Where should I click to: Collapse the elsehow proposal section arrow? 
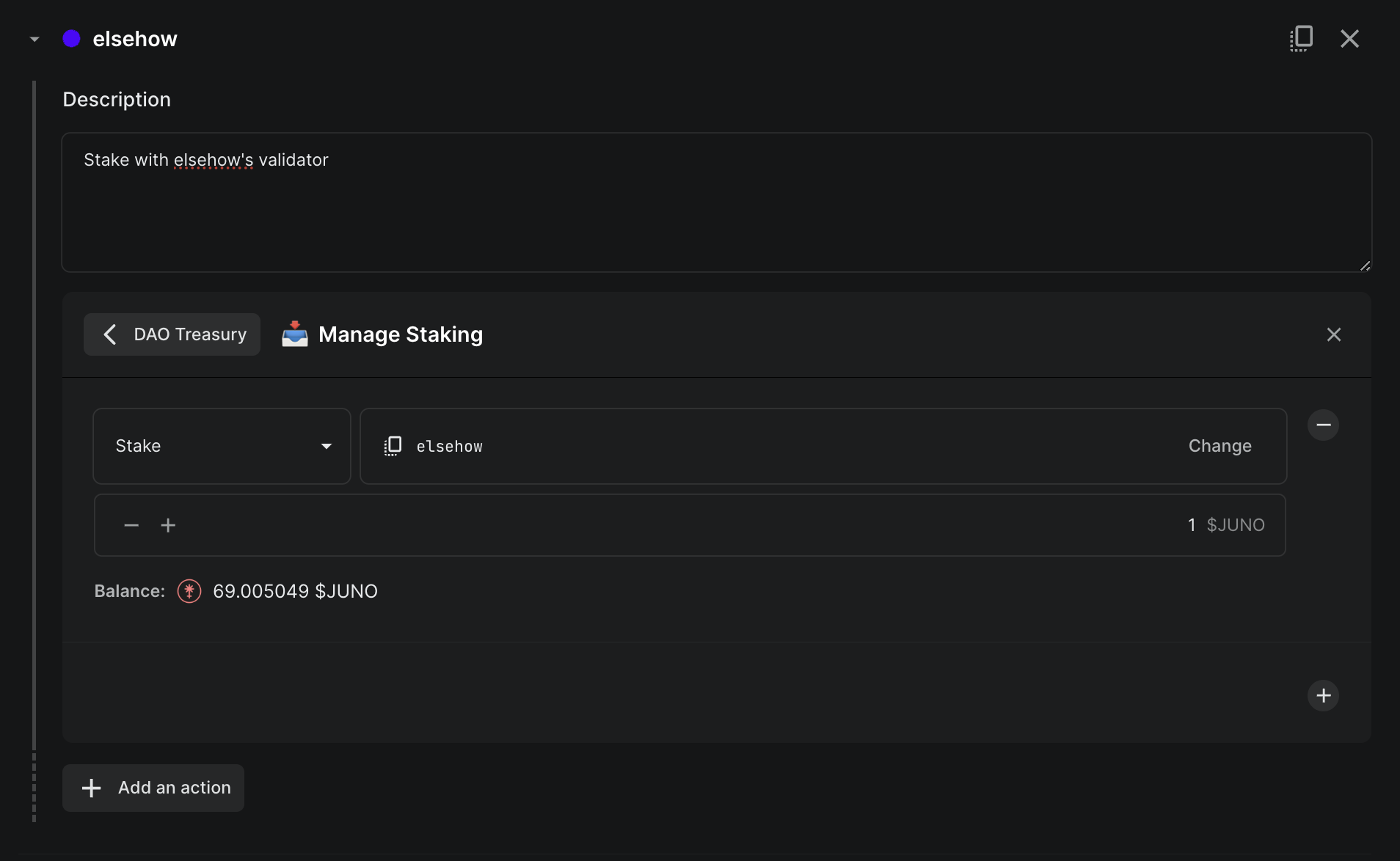[x=34, y=40]
